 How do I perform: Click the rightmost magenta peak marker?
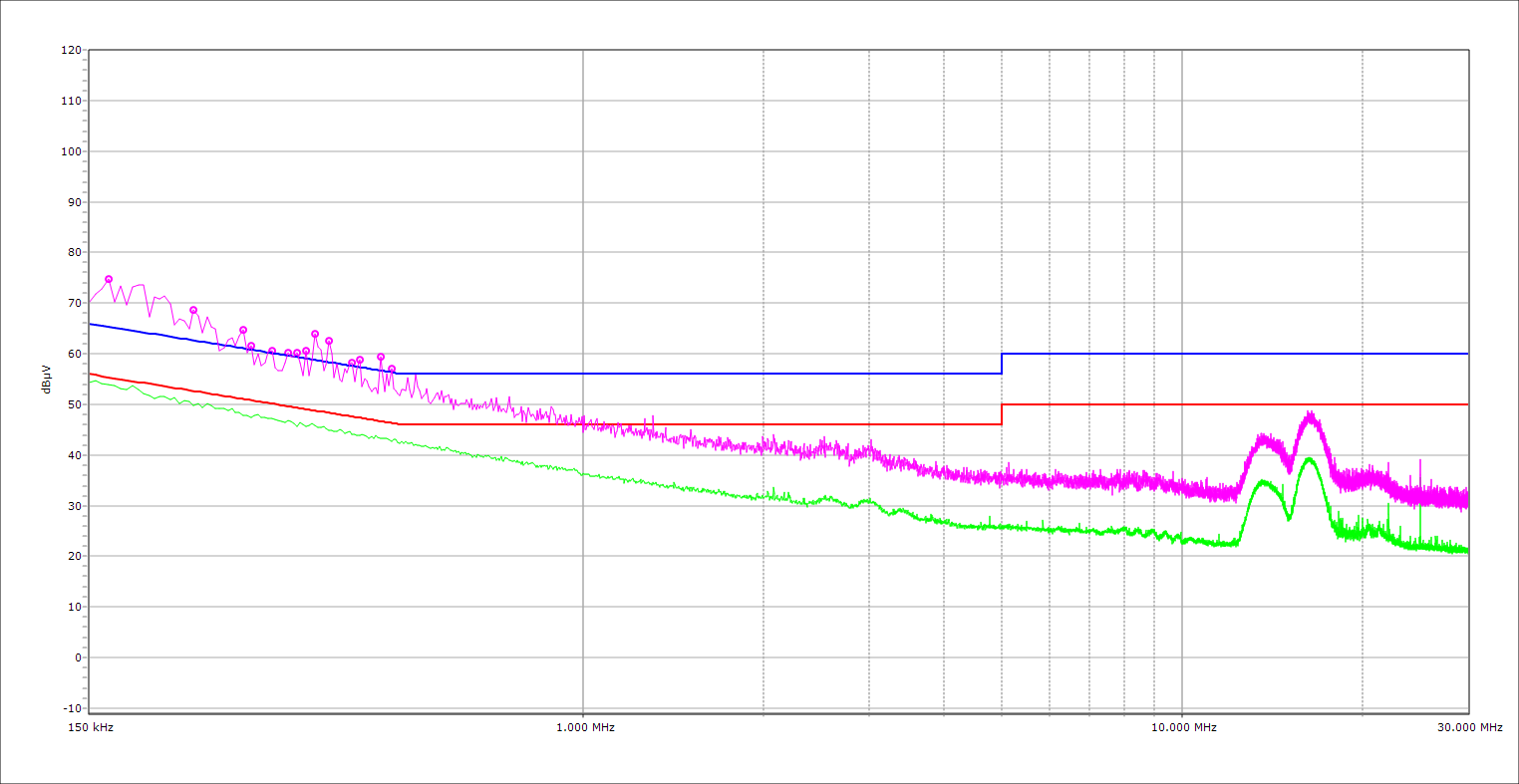click(x=392, y=369)
